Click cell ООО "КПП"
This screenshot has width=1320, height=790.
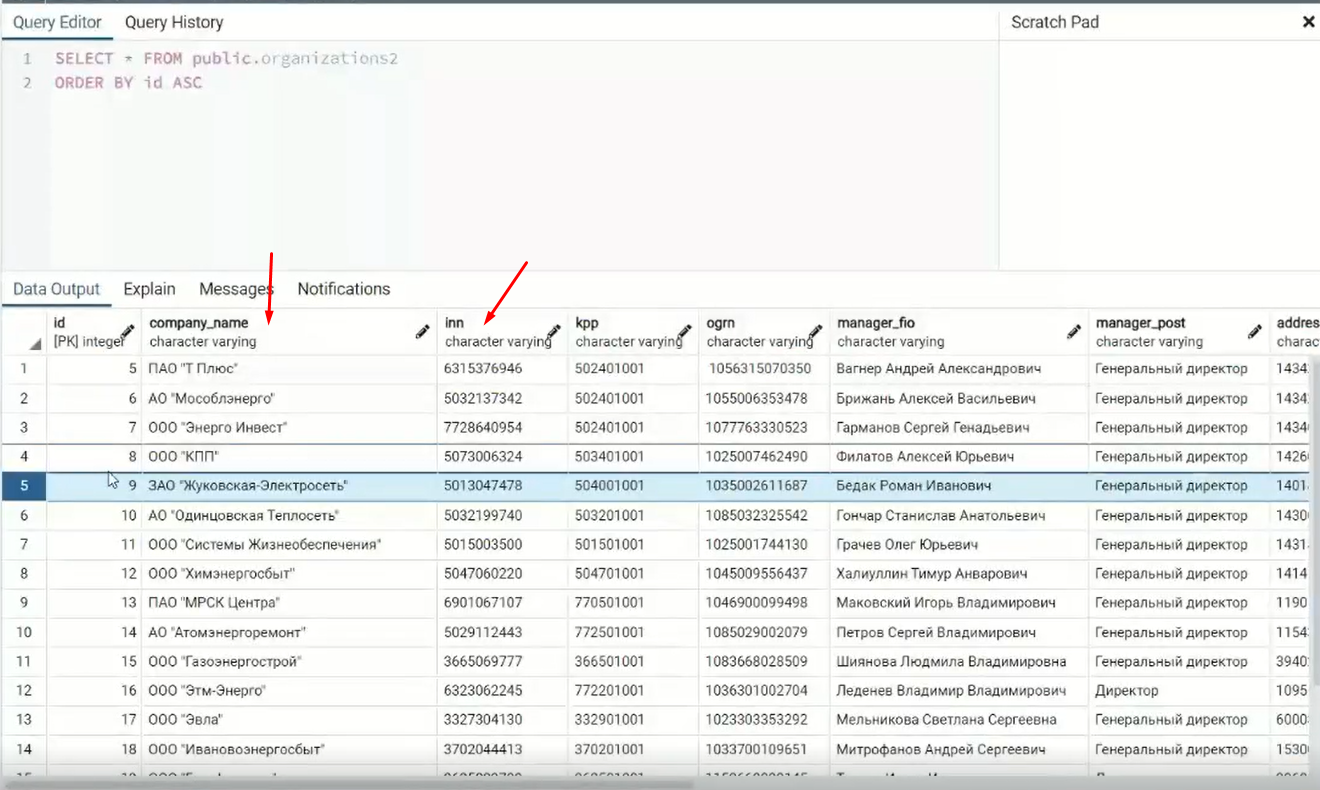pos(289,457)
